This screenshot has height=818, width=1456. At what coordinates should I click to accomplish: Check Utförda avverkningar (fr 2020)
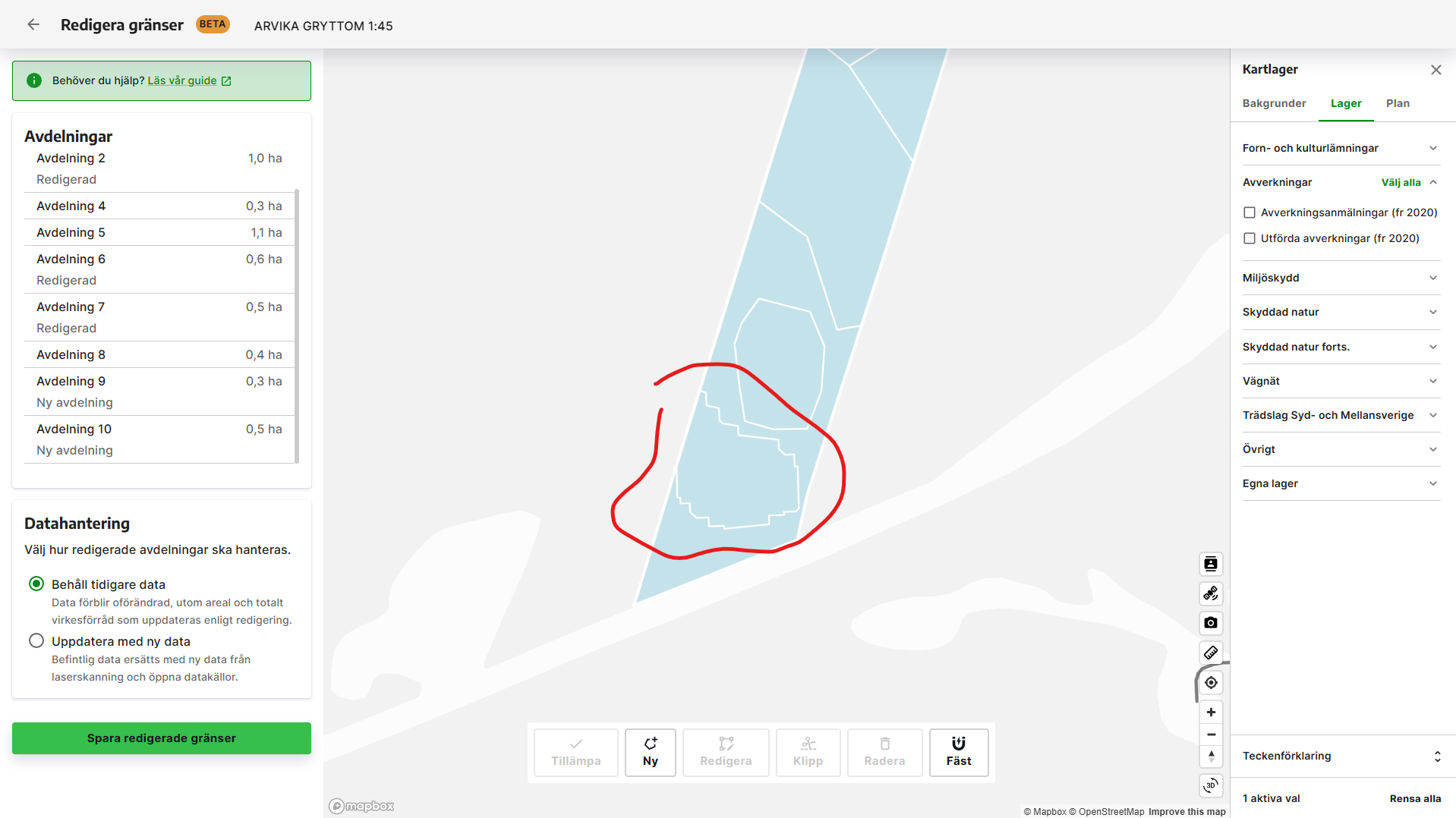point(1250,238)
